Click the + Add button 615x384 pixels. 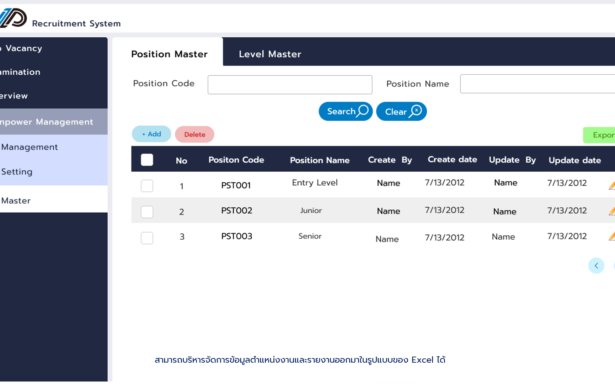[x=151, y=134]
